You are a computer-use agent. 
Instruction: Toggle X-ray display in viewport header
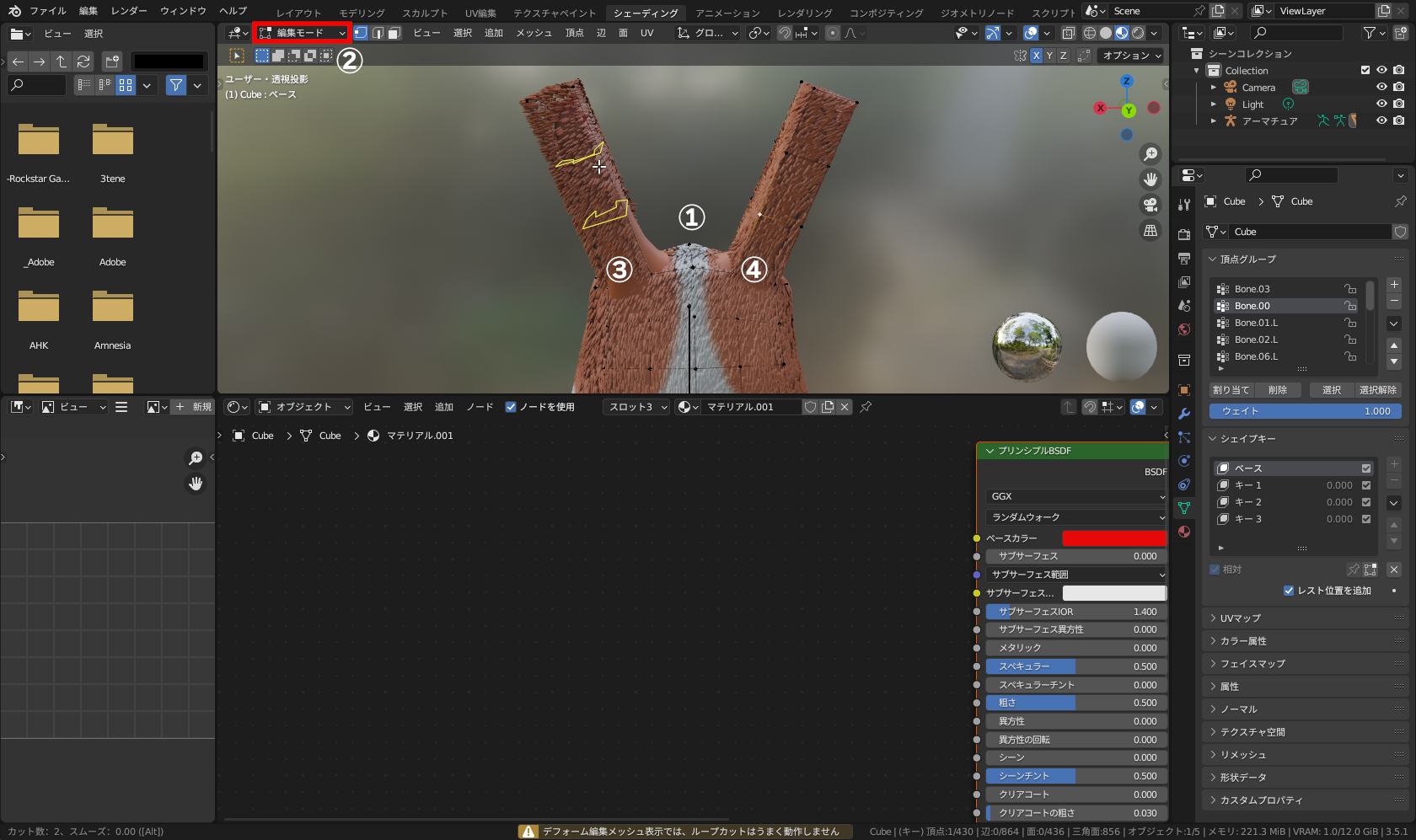(x=1068, y=33)
